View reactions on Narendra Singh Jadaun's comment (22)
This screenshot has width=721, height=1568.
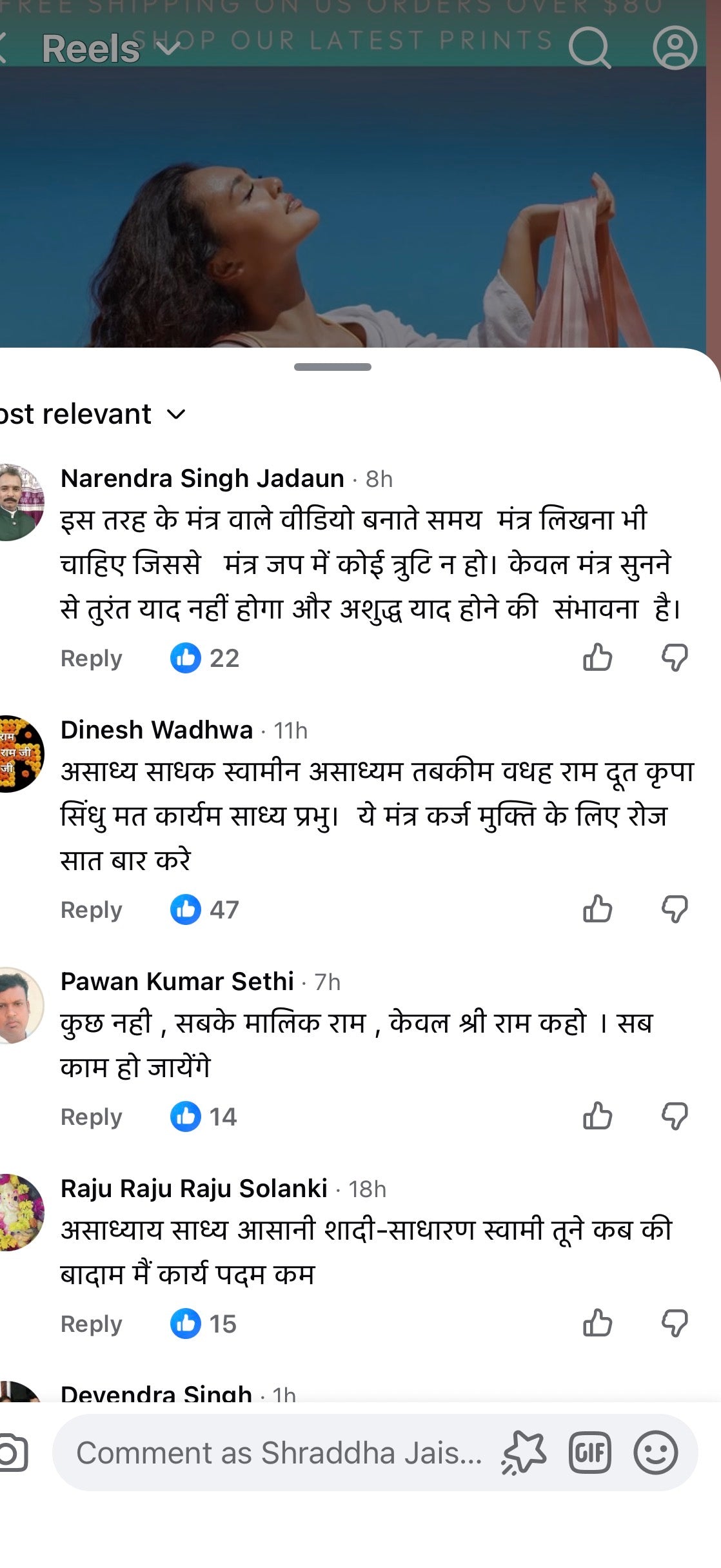click(x=205, y=658)
